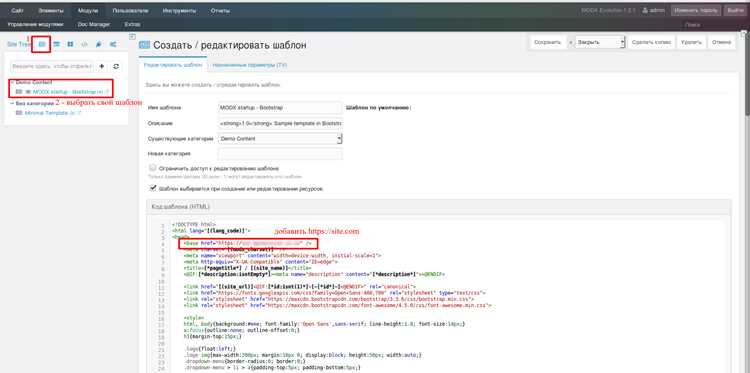Click the small window icon at top-right corner of content
This screenshot has height=373, width=750.
pyautogui.click(x=744, y=33)
